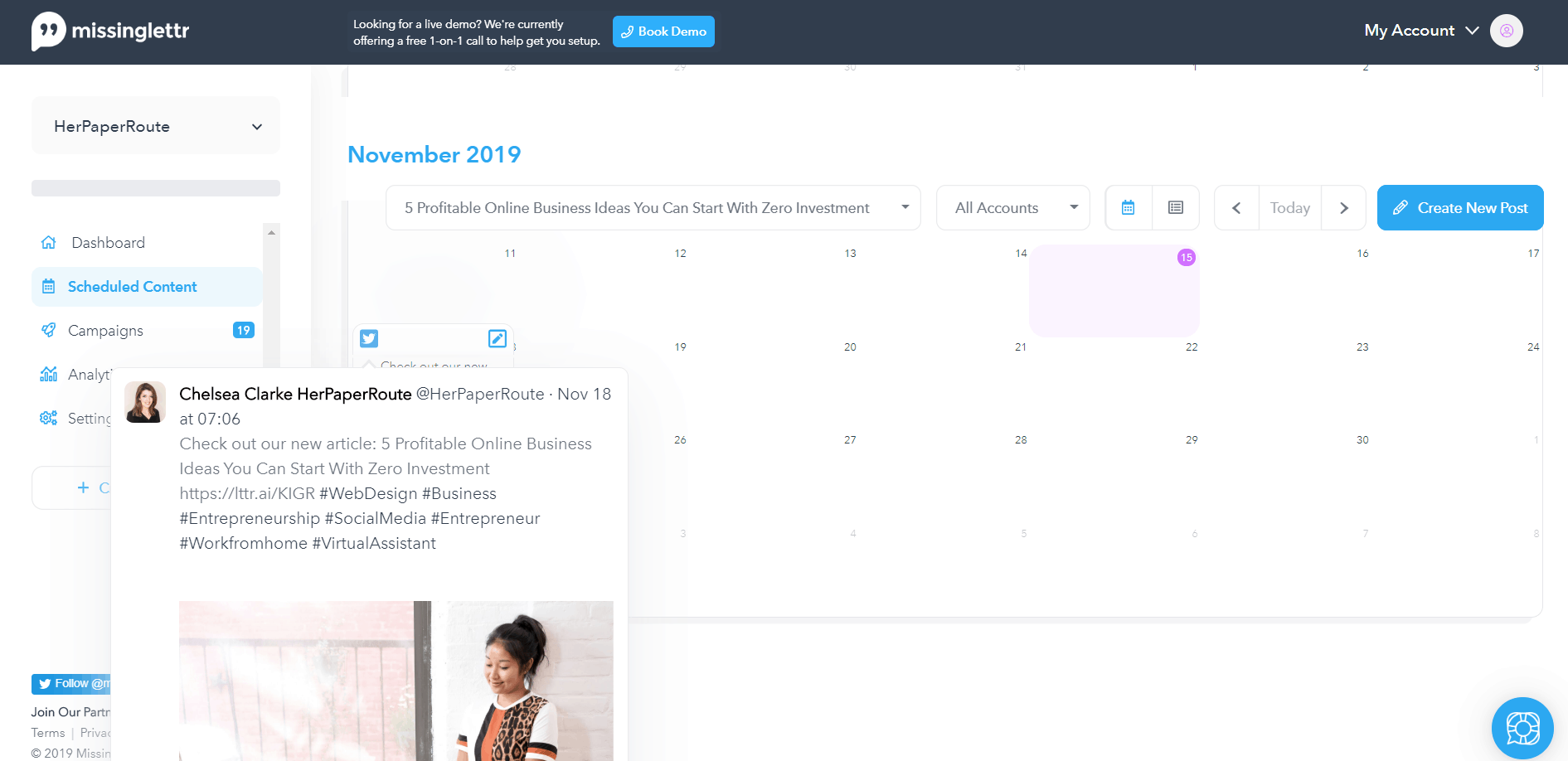The image size is (1568, 761).
Task: Open Dashboard from the sidebar
Action: coord(108,243)
